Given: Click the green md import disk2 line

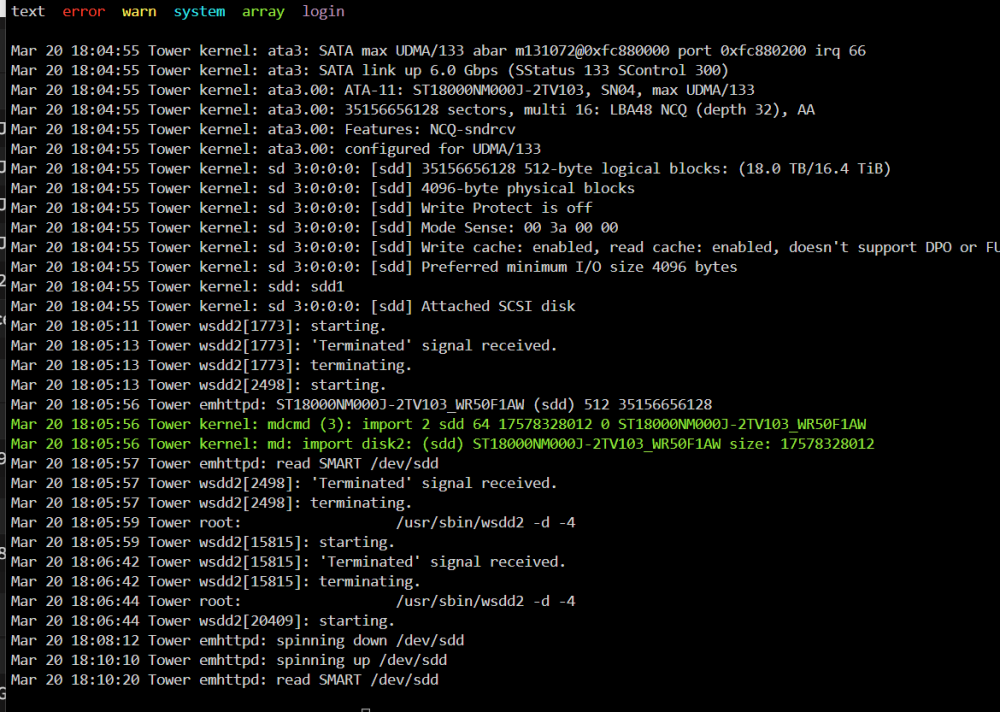Looking at the screenshot, I should (x=442, y=444).
